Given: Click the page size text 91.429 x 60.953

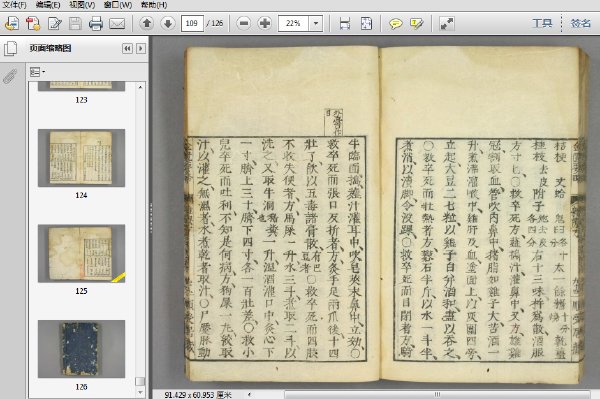Looking at the screenshot, I should click(198, 395).
